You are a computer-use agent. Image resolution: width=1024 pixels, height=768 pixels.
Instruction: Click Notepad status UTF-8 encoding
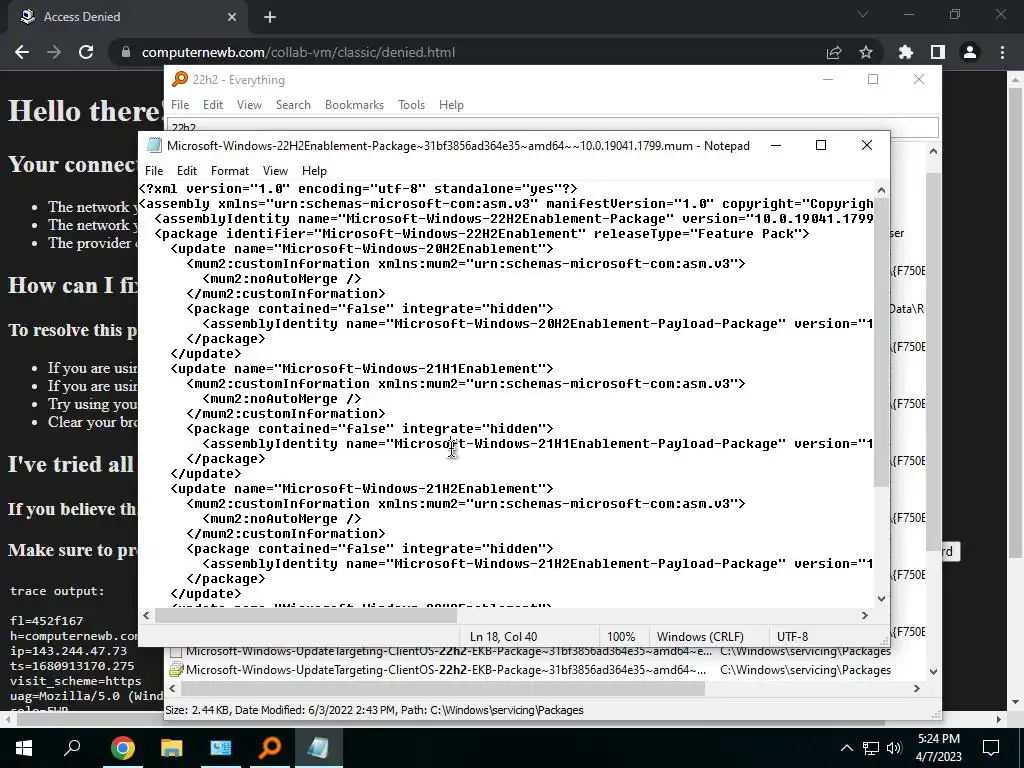coord(792,636)
